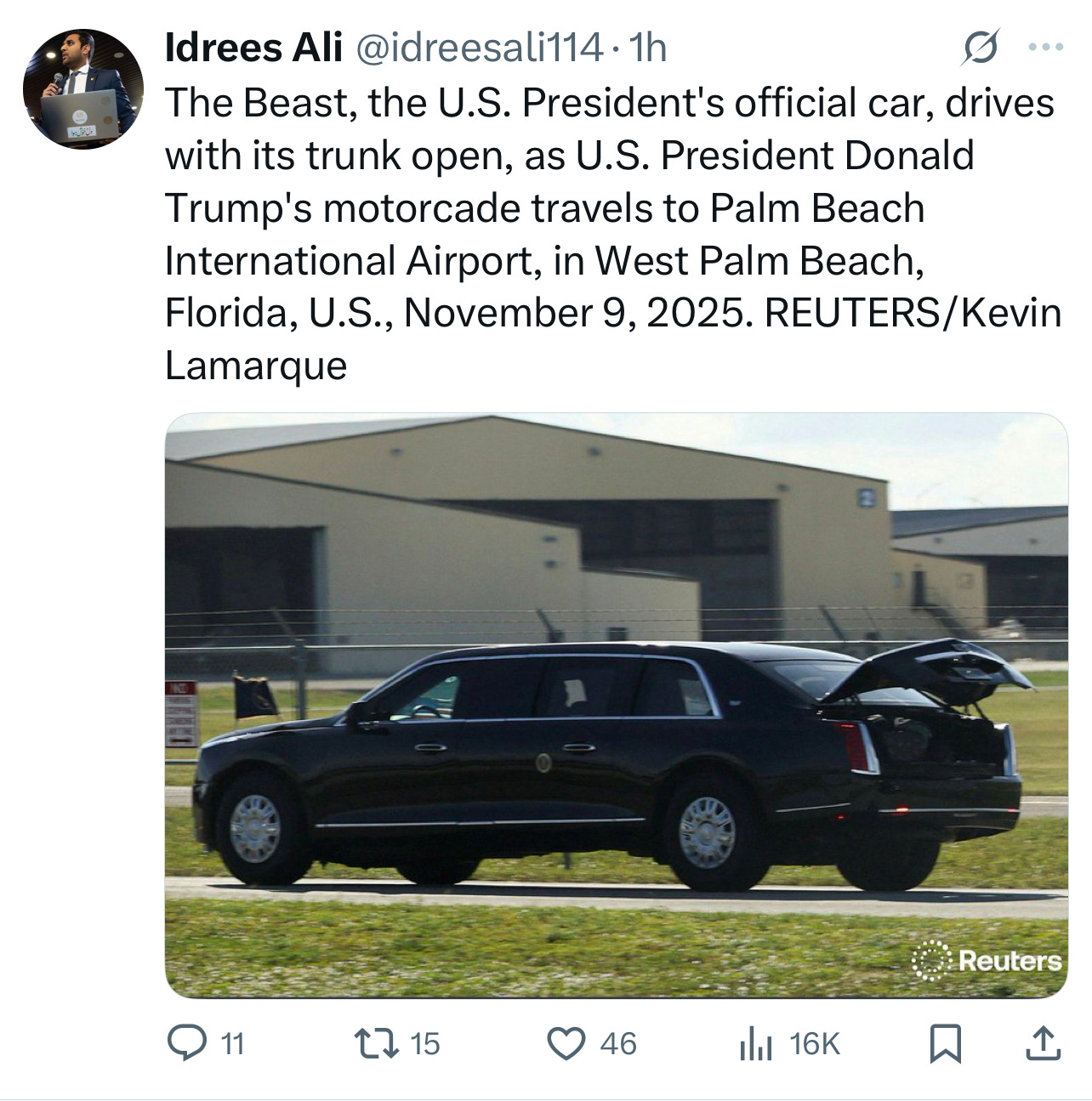Click the Grok slashed-circle icon
Image resolution: width=1092 pixels, height=1101 pixels.
[x=979, y=50]
